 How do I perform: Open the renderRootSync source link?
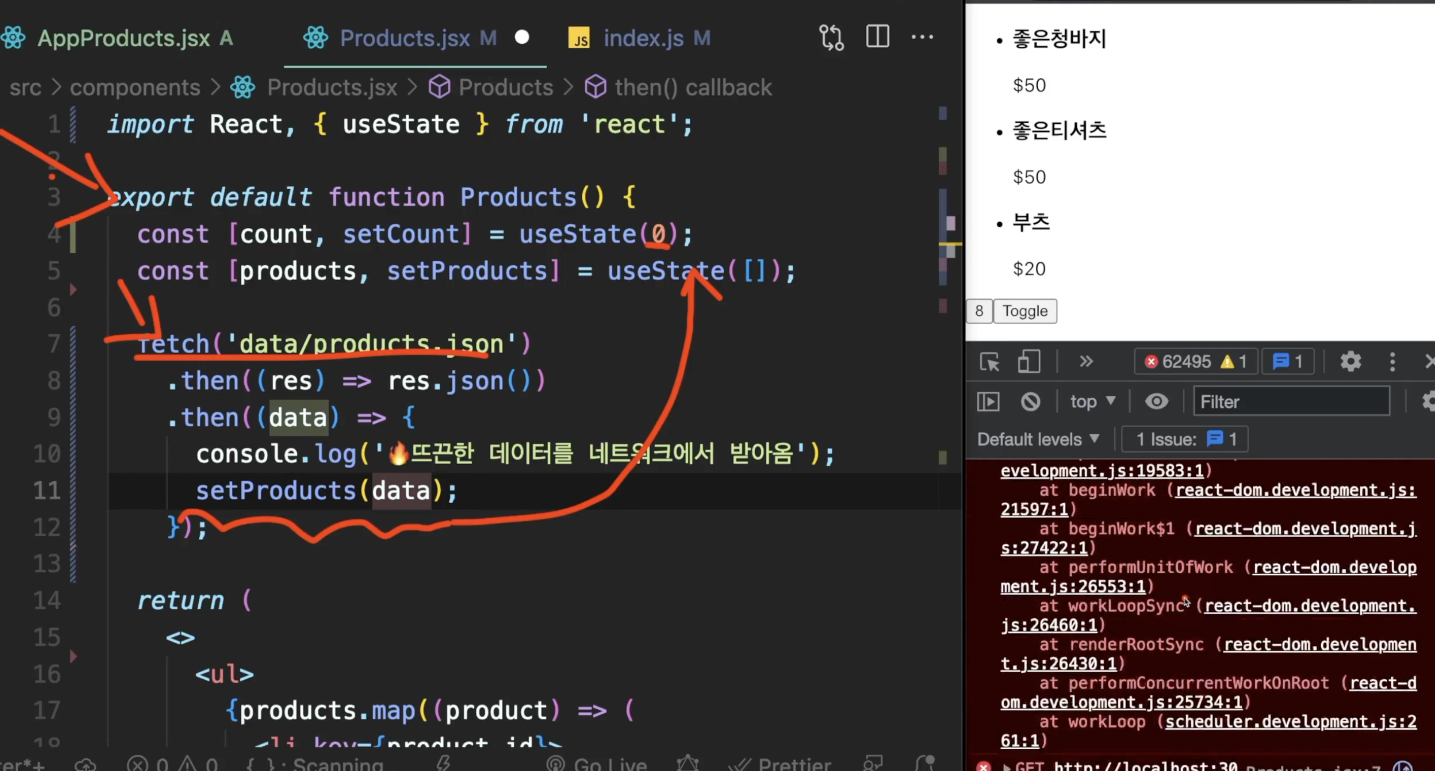1208,654
